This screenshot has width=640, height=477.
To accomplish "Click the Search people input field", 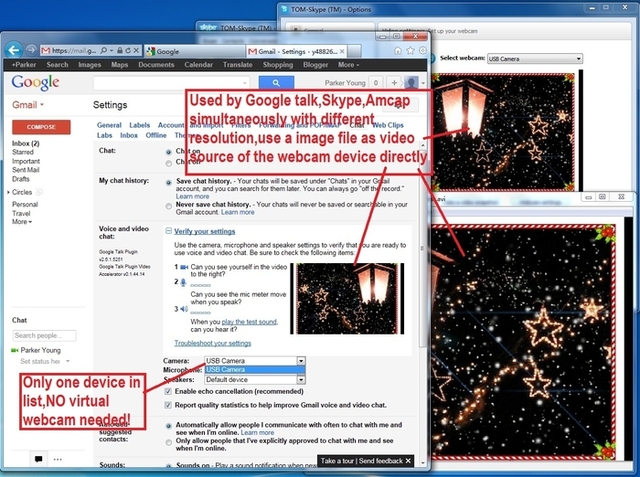I will 44,335.
